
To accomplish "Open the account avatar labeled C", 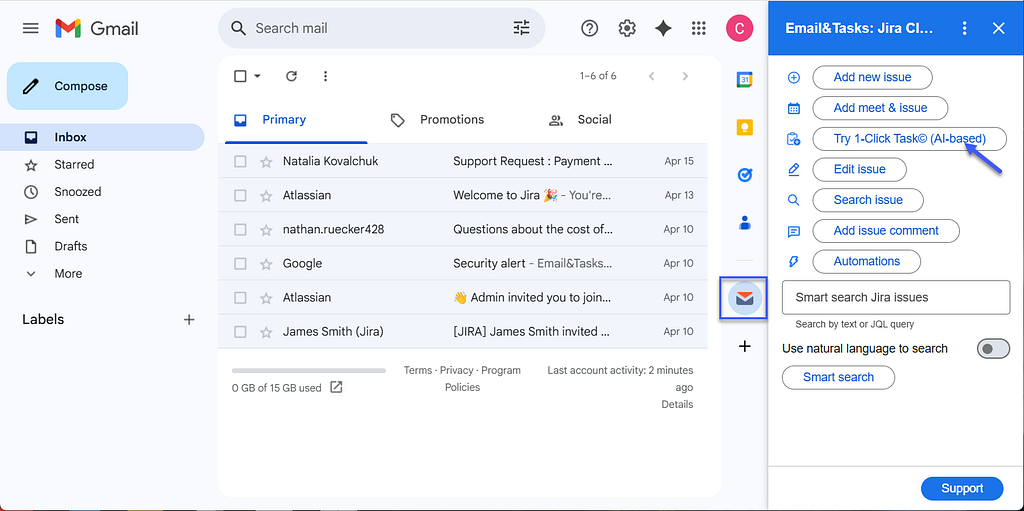I will tap(739, 28).
